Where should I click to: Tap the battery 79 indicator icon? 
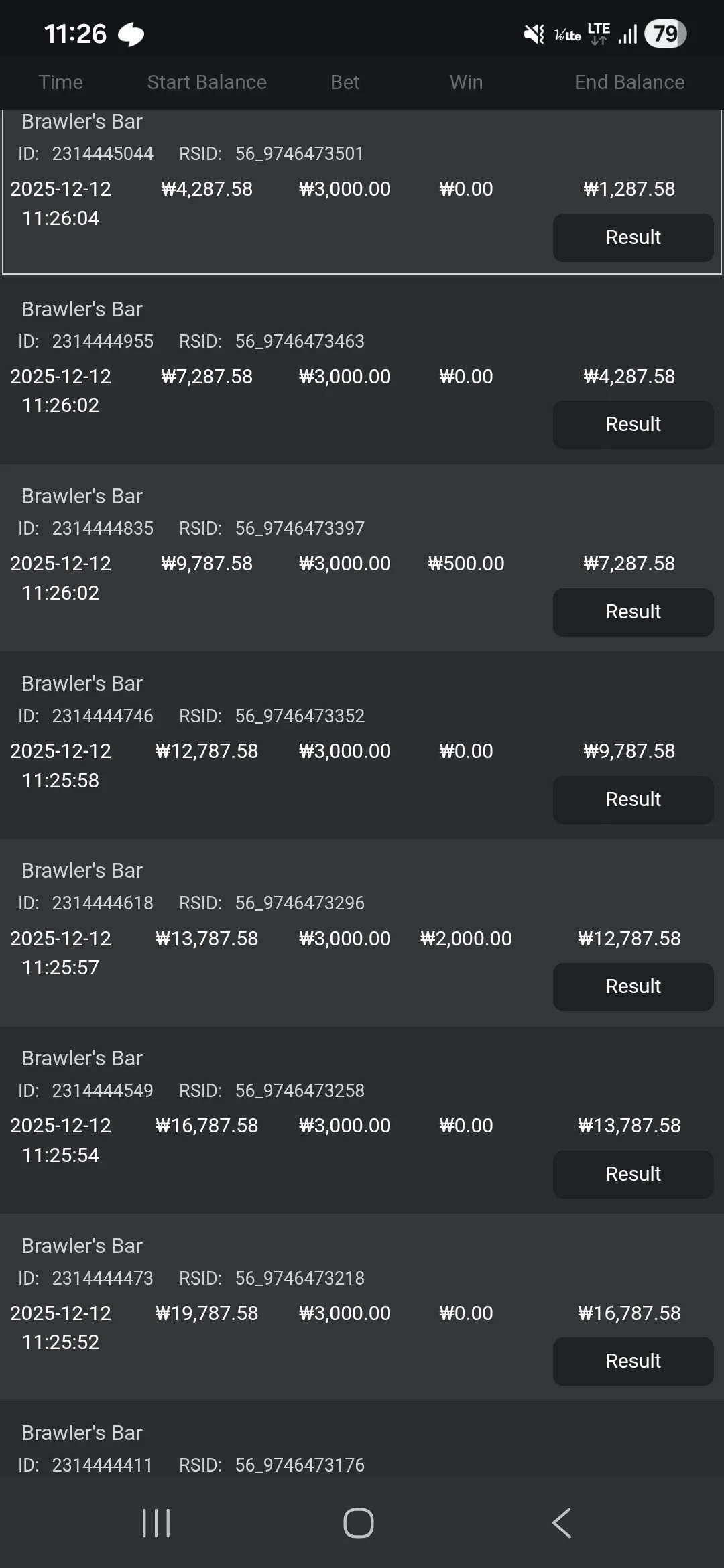pyautogui.click(x=665, y=34)
